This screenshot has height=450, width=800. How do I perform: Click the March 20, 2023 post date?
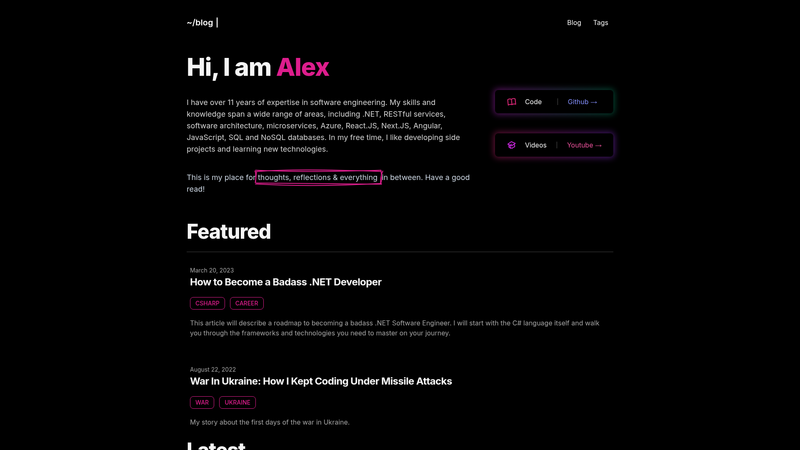tap(212, 270)
